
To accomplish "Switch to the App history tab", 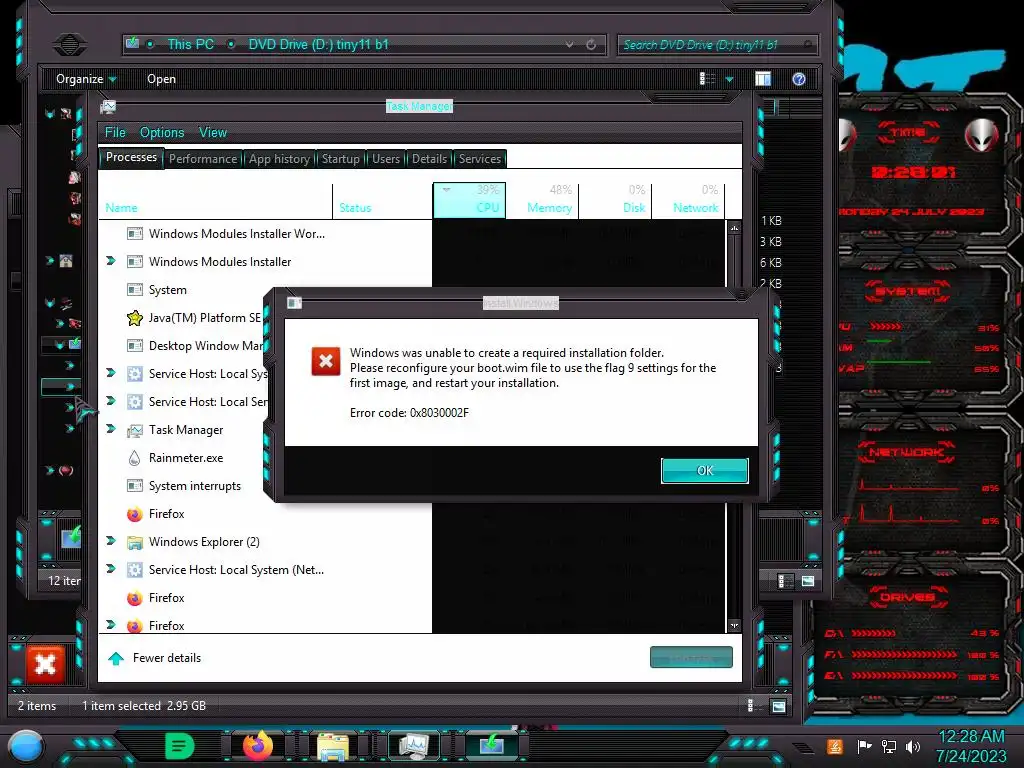I will pos(279,159).
